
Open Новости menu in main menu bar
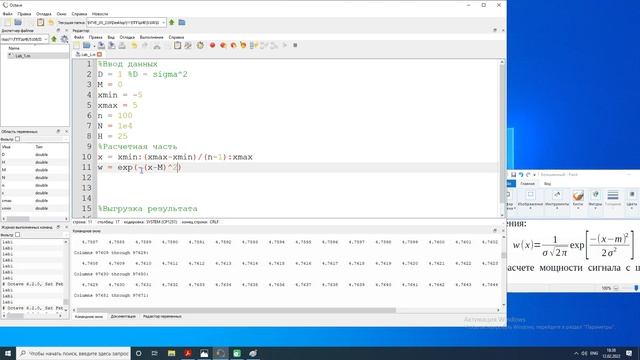[100, 14]
